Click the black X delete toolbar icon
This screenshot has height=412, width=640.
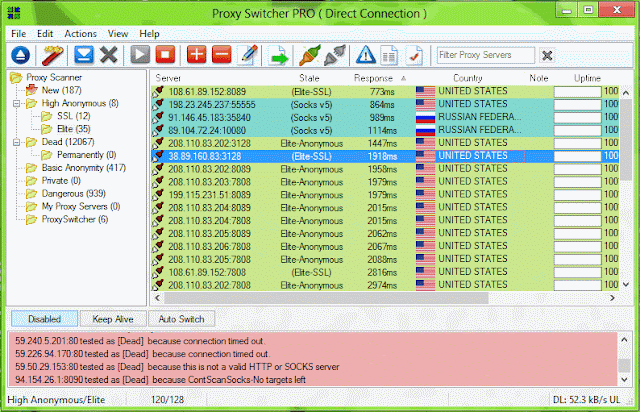(109, 55)
